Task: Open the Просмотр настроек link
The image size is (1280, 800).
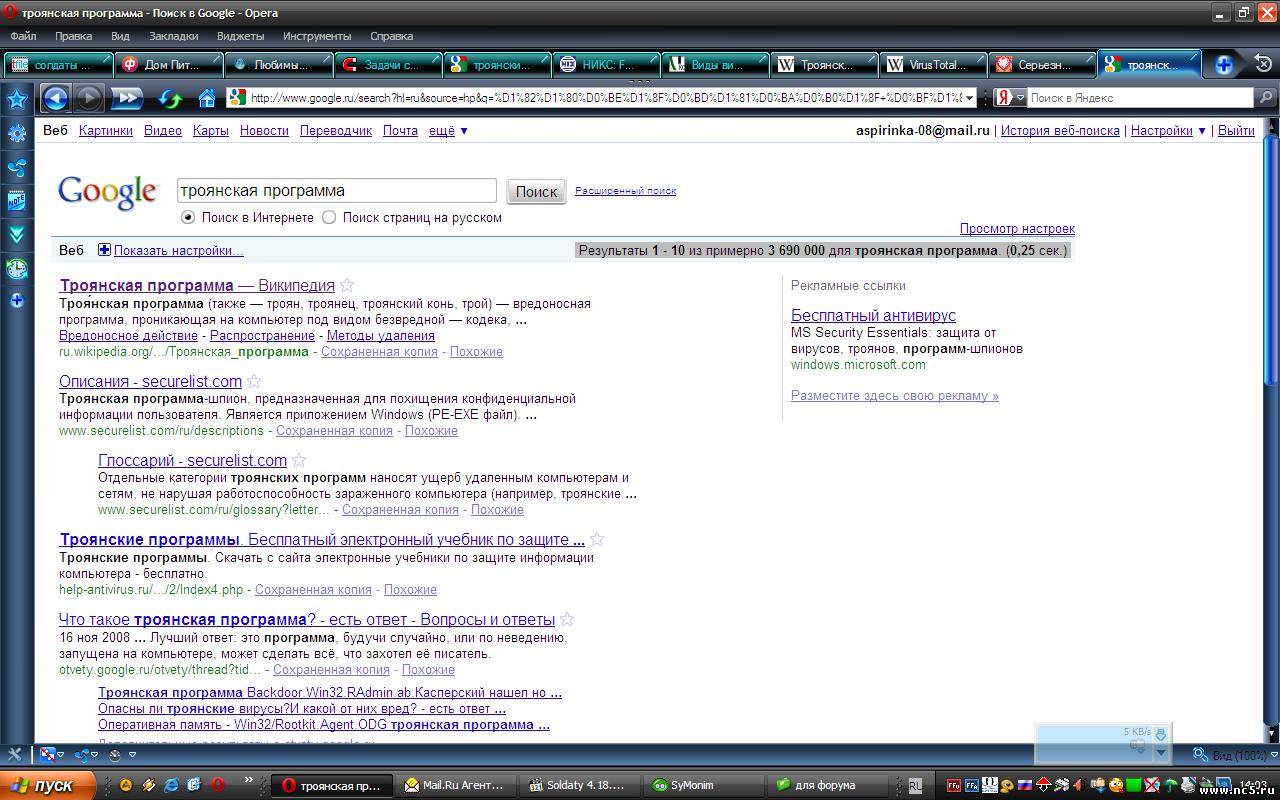Action: coord(1017,229)
